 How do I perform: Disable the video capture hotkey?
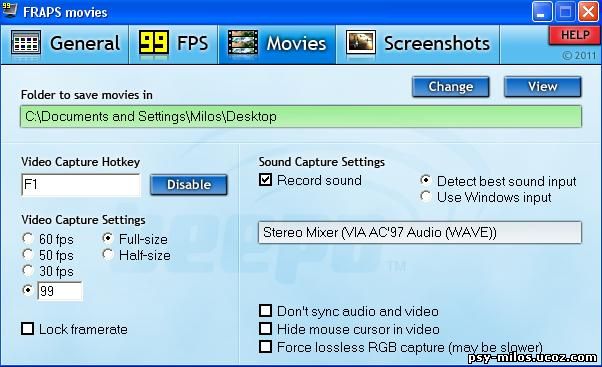coord(189,185)
